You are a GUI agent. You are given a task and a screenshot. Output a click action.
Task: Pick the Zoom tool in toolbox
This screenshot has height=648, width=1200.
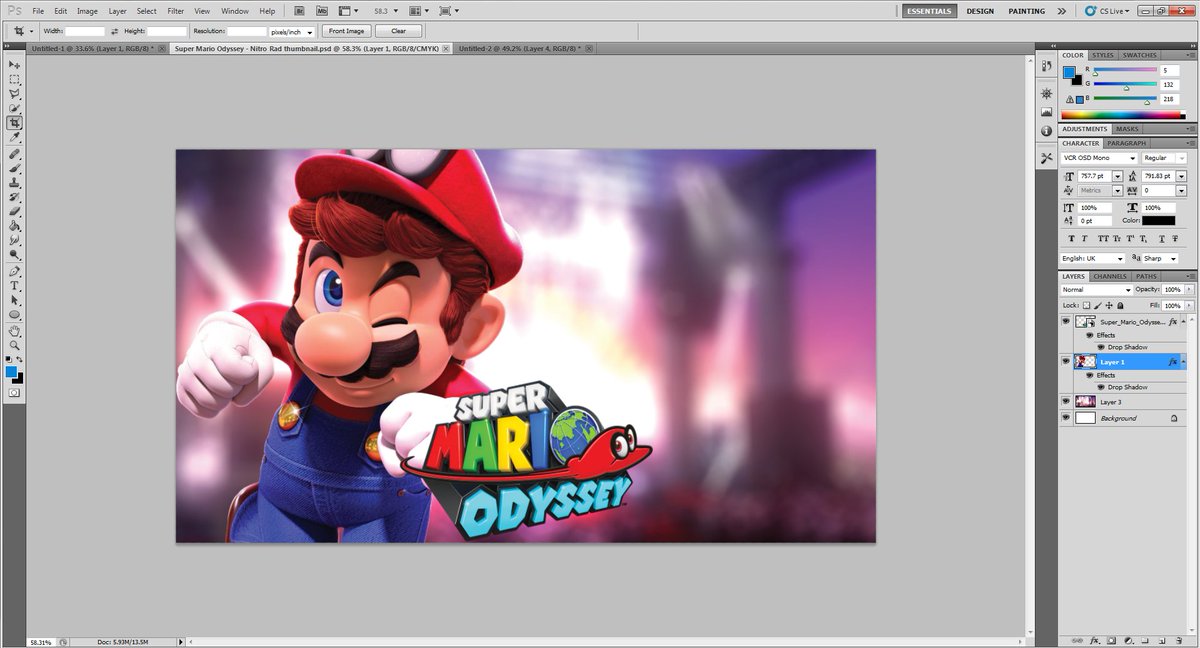[14, 345]
